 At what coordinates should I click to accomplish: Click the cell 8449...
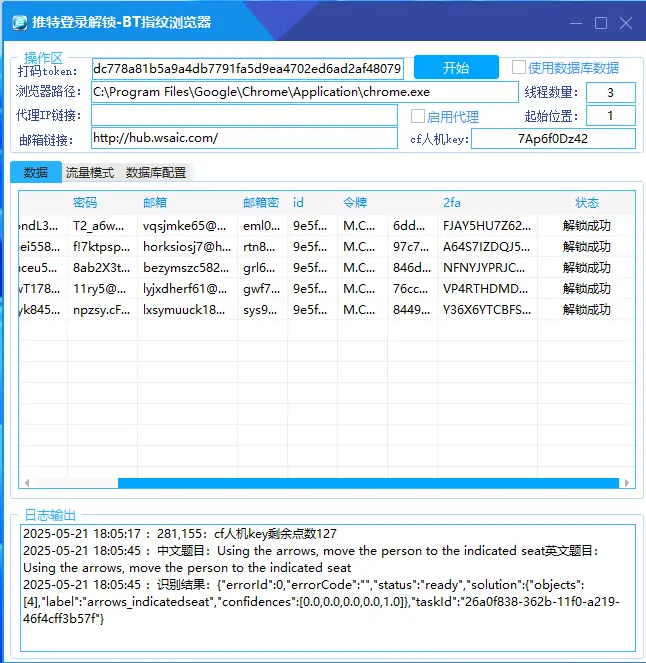tap(412, 310)
